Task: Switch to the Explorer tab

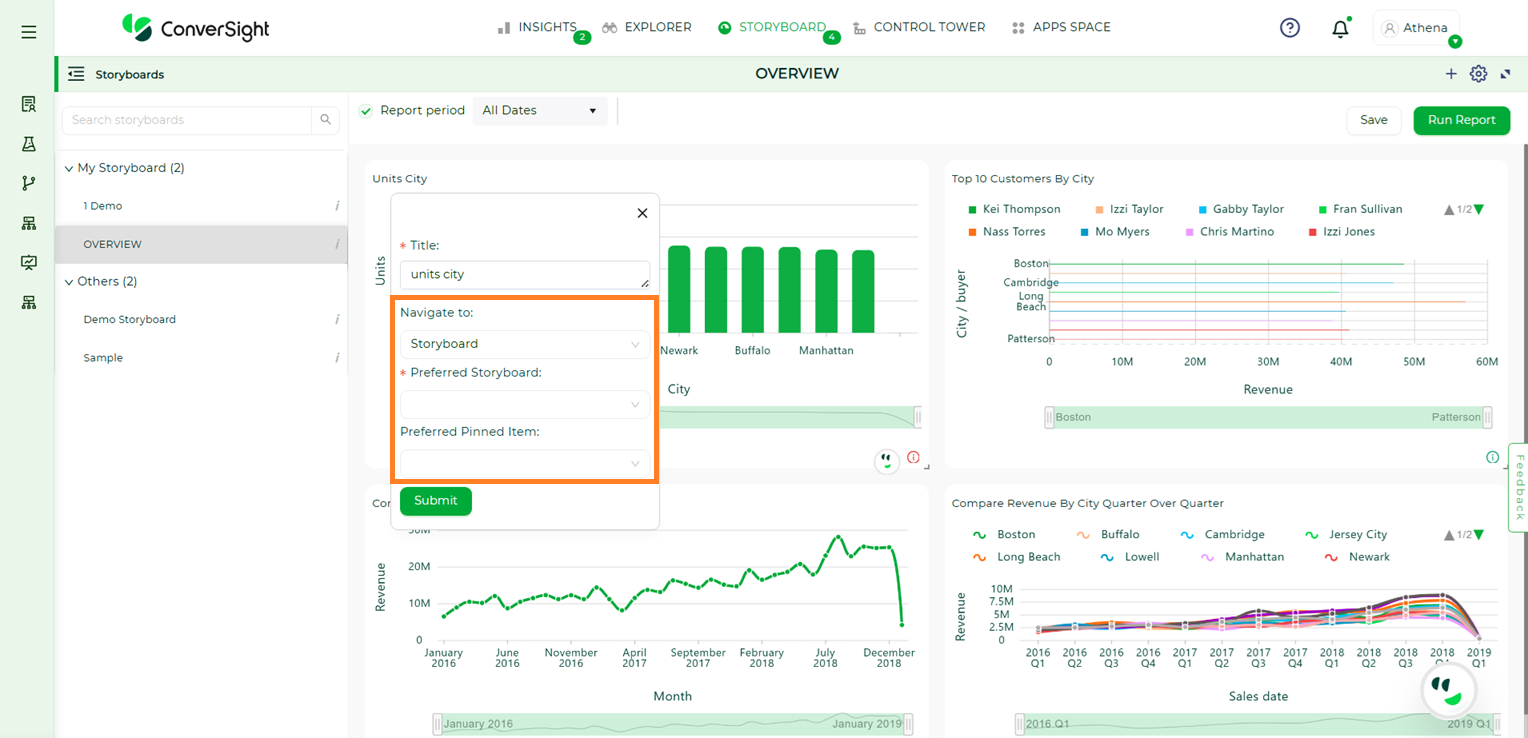Action: (647, 27)
